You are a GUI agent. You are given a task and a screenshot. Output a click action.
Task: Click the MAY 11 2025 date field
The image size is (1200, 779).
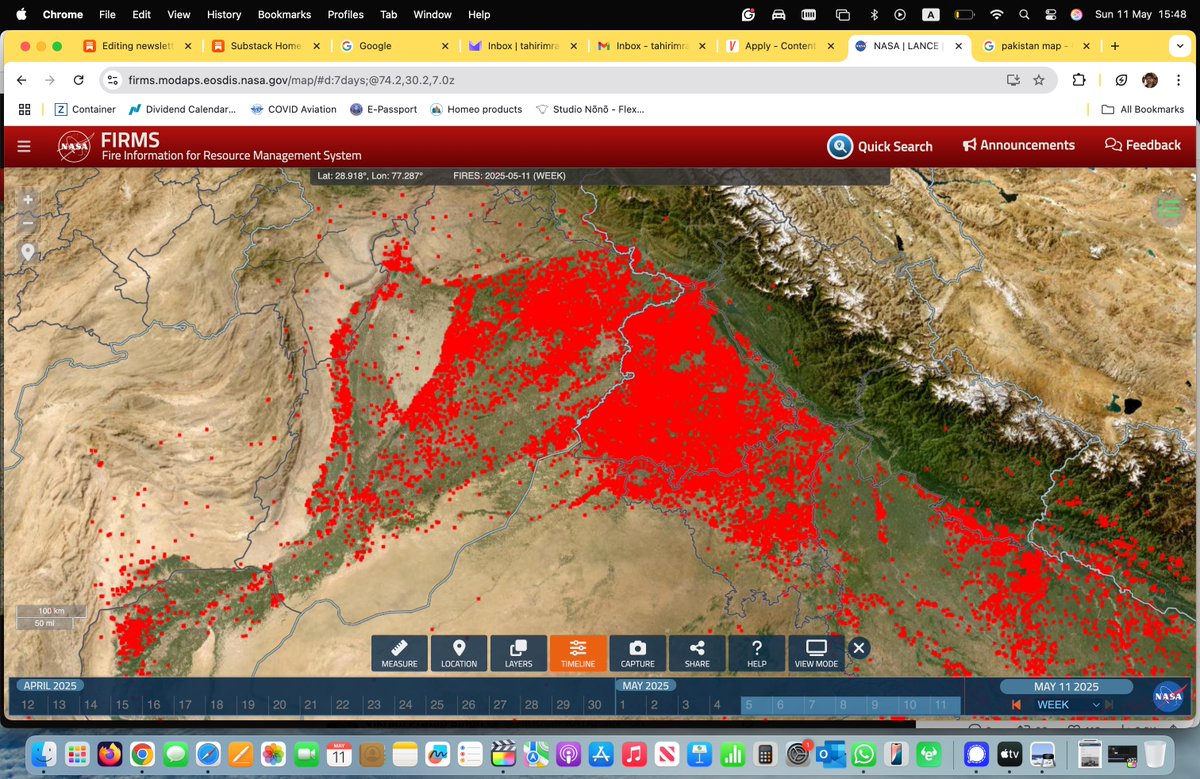1066,687
